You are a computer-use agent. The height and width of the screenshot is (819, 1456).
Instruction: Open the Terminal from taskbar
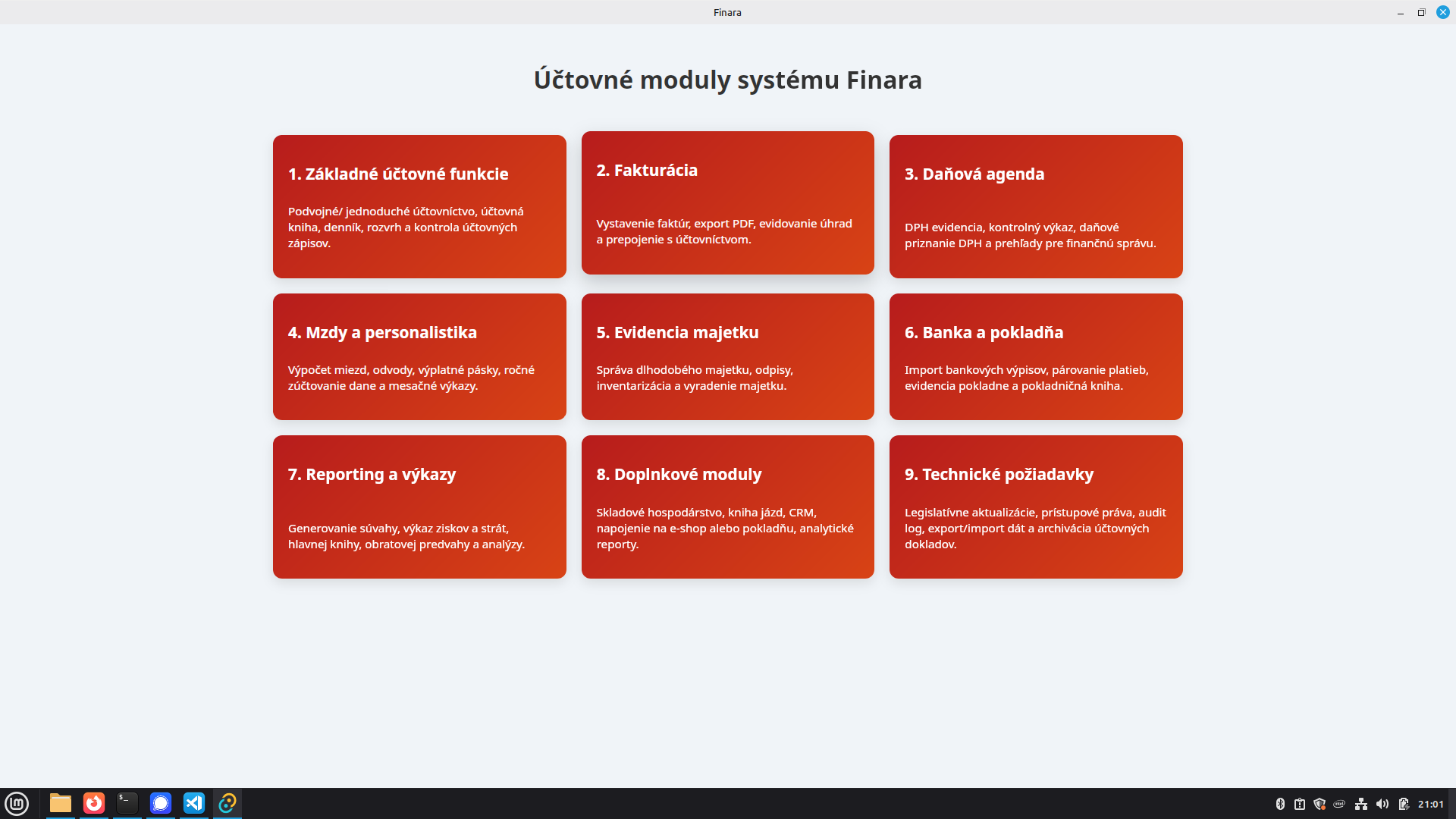pos(127,803)
